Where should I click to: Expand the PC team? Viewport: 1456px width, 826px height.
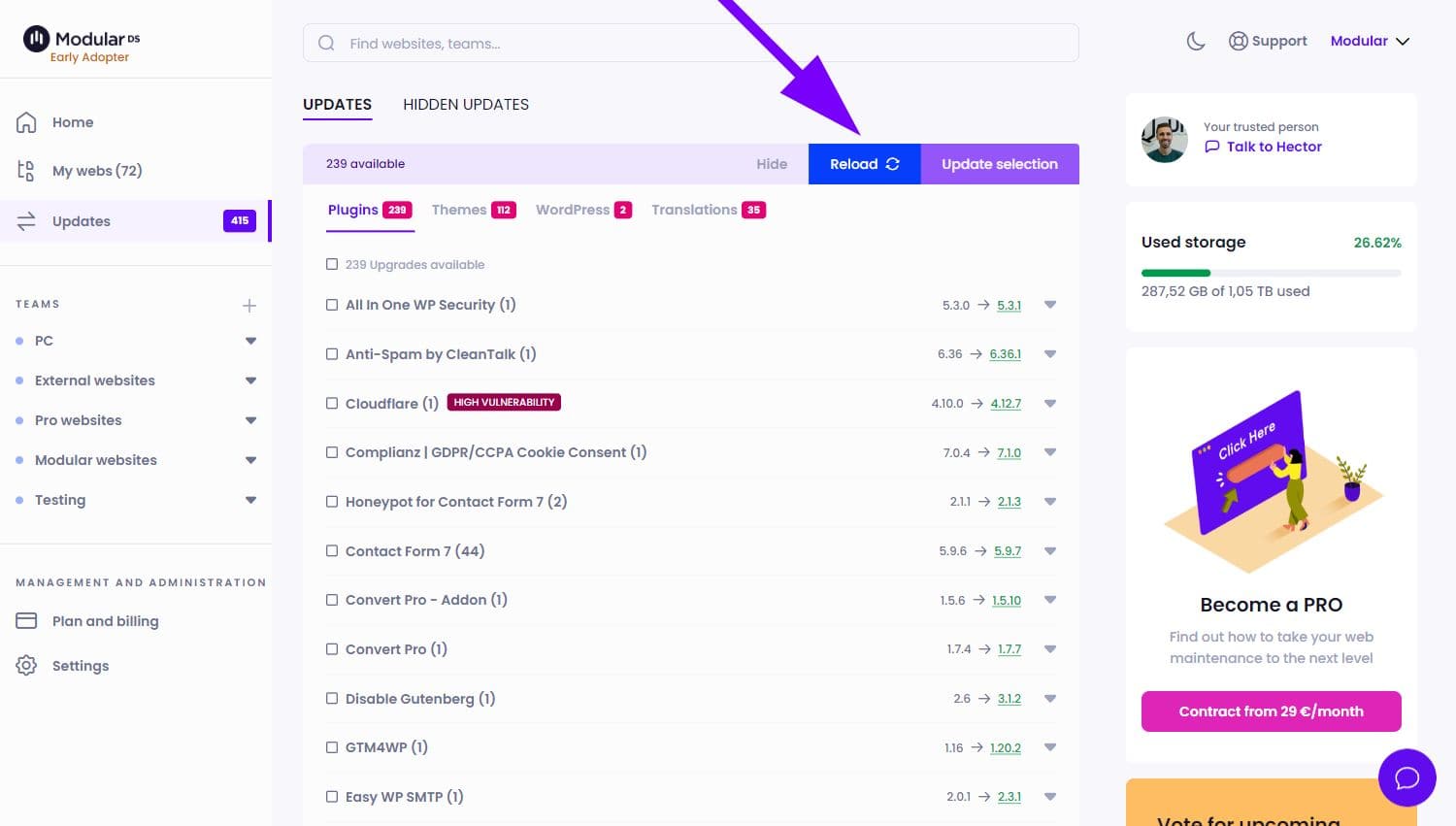pyautogui.click(x=251, y=341)
